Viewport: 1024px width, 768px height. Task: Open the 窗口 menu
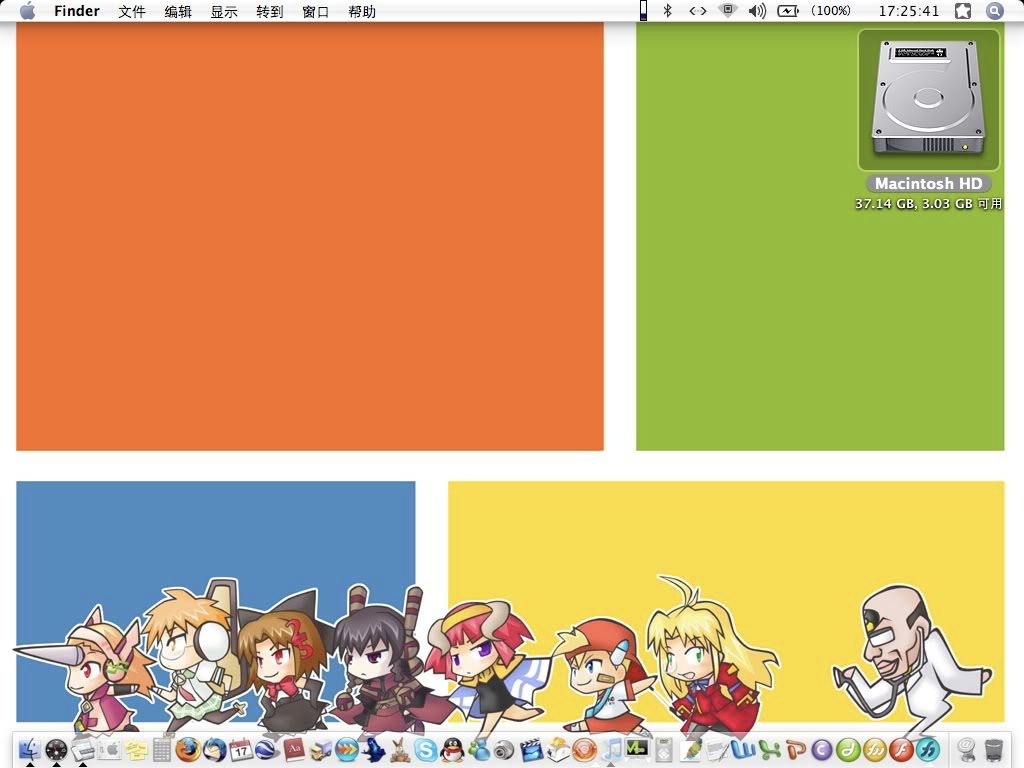(x=315, y=11)
